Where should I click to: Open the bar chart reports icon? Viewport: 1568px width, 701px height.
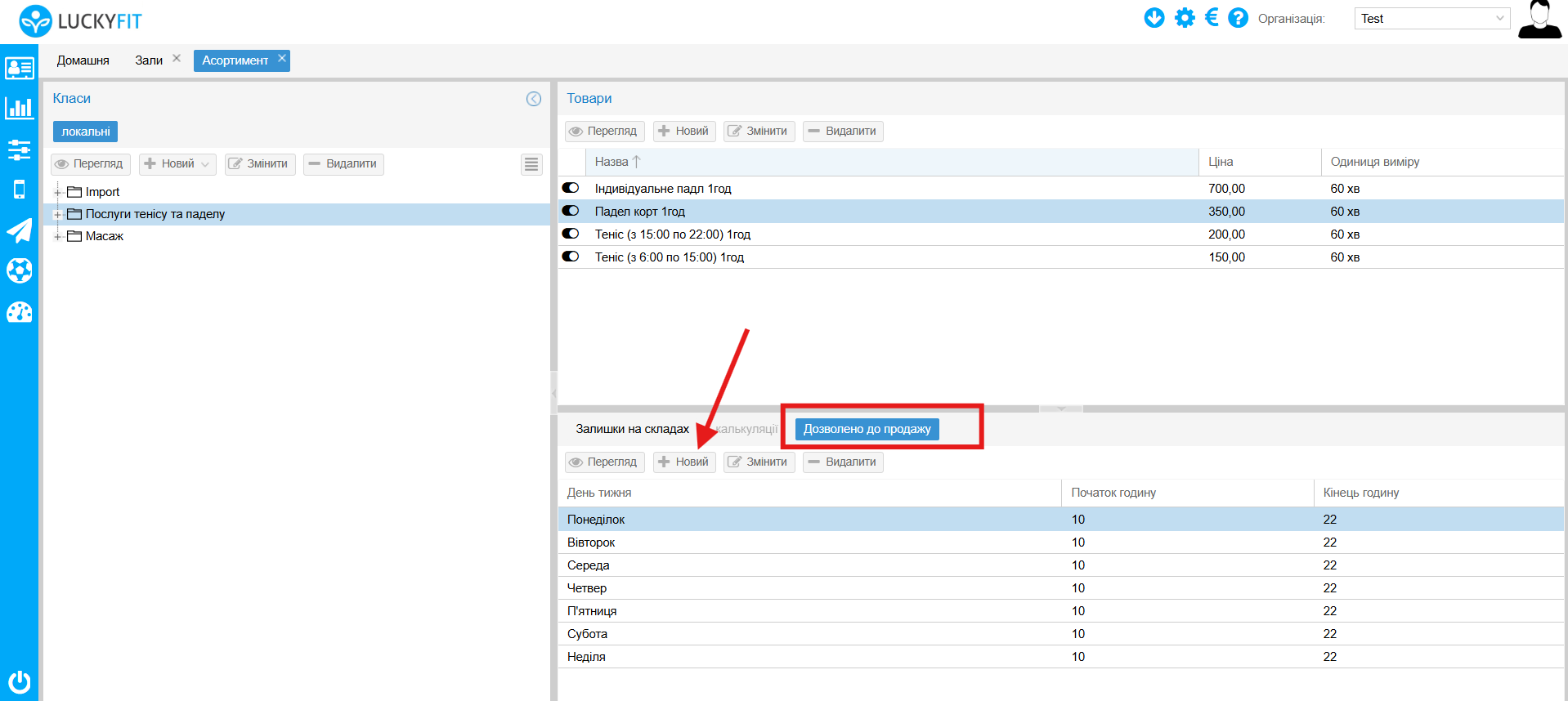pos(20,108)
